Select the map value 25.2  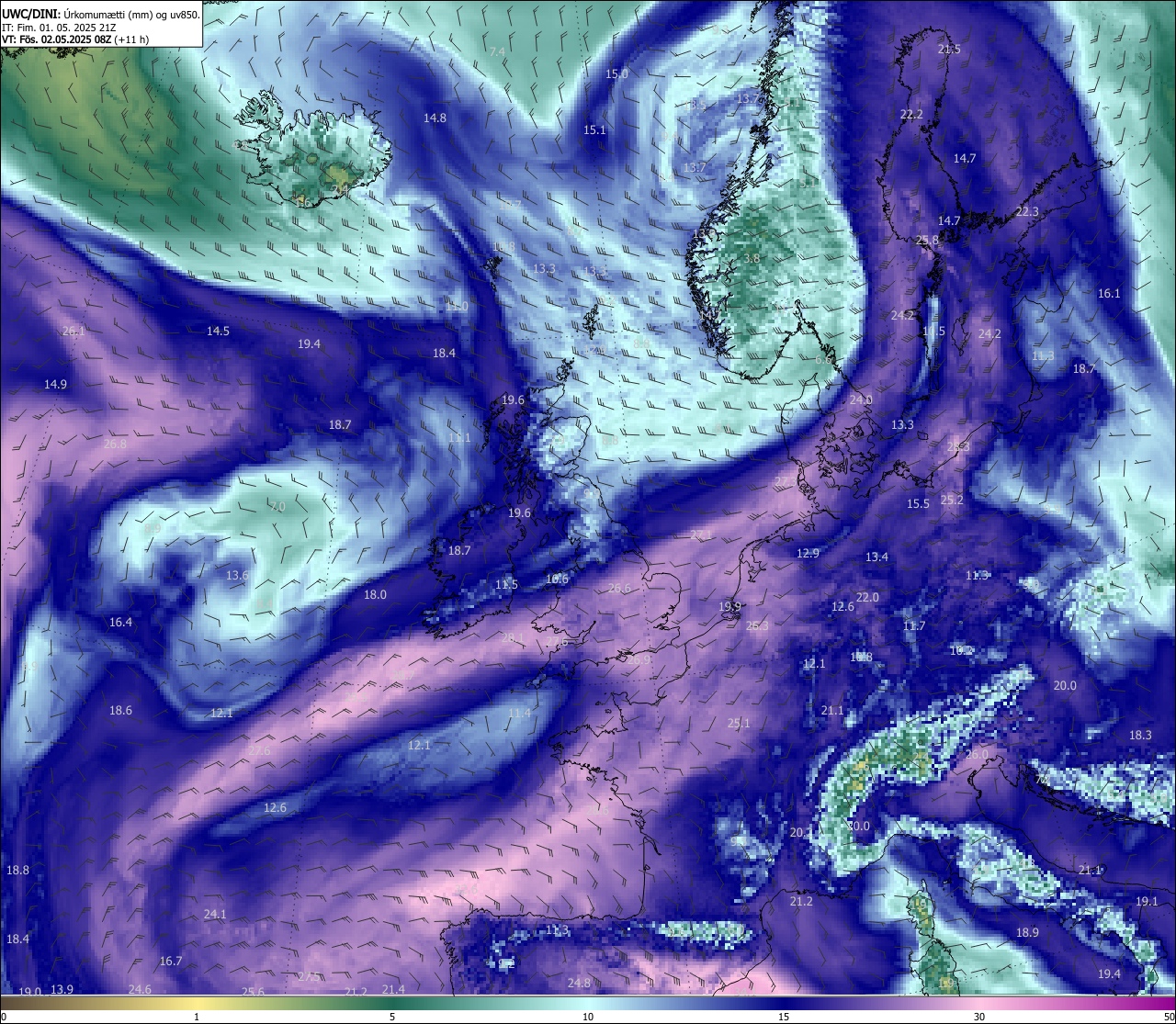pyautogui.click(x=952, y=501)
